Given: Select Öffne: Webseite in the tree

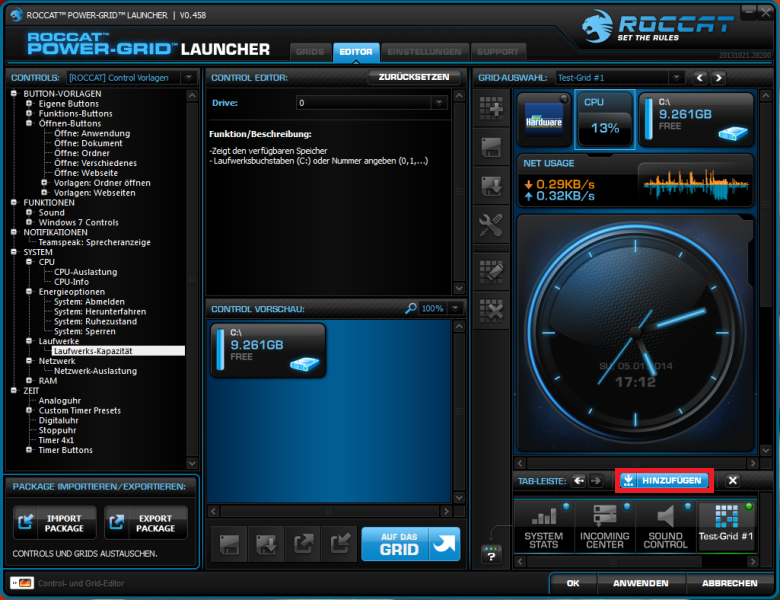Looking at the screenshot, I should click(86, 173).
